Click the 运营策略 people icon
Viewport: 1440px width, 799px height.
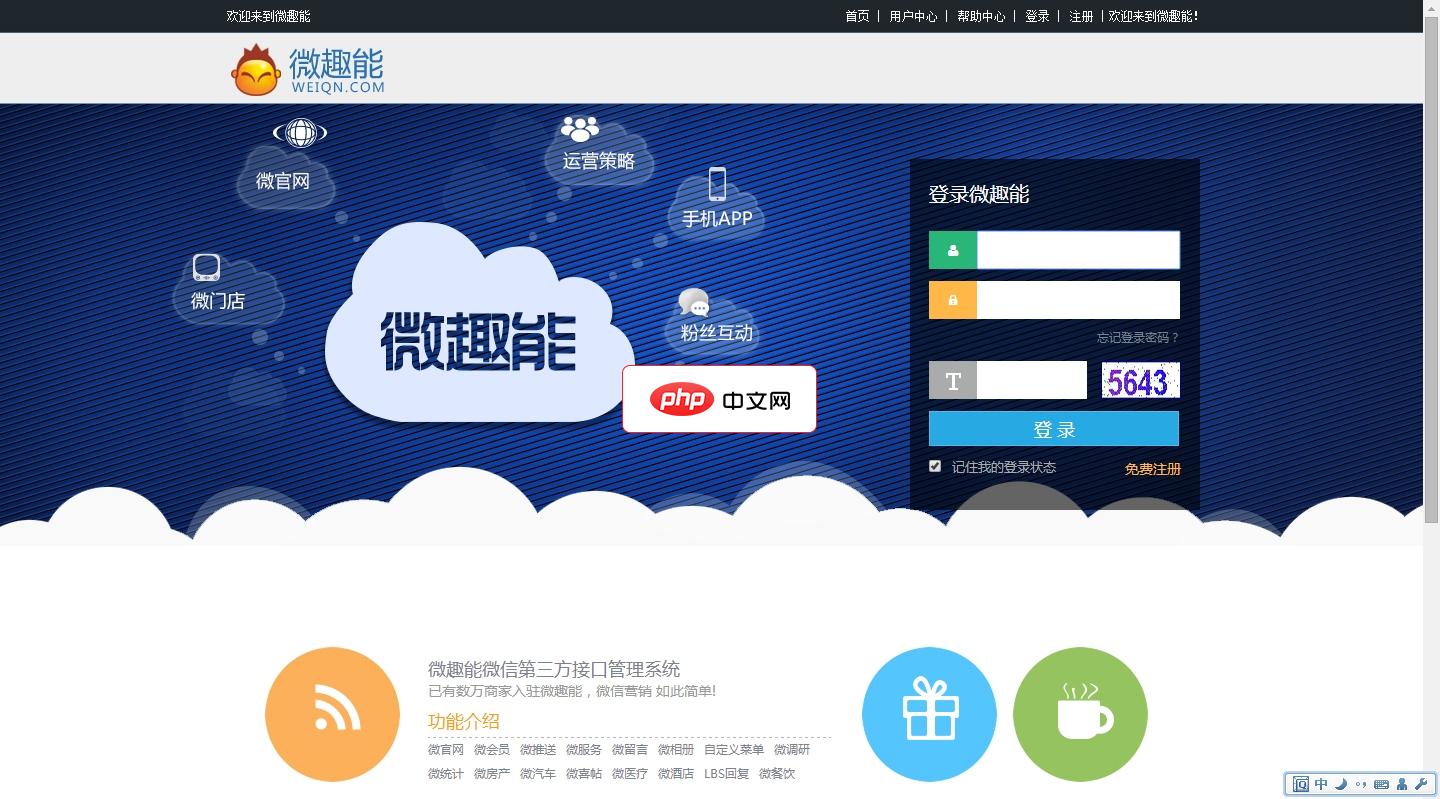[x=578, y=127]
